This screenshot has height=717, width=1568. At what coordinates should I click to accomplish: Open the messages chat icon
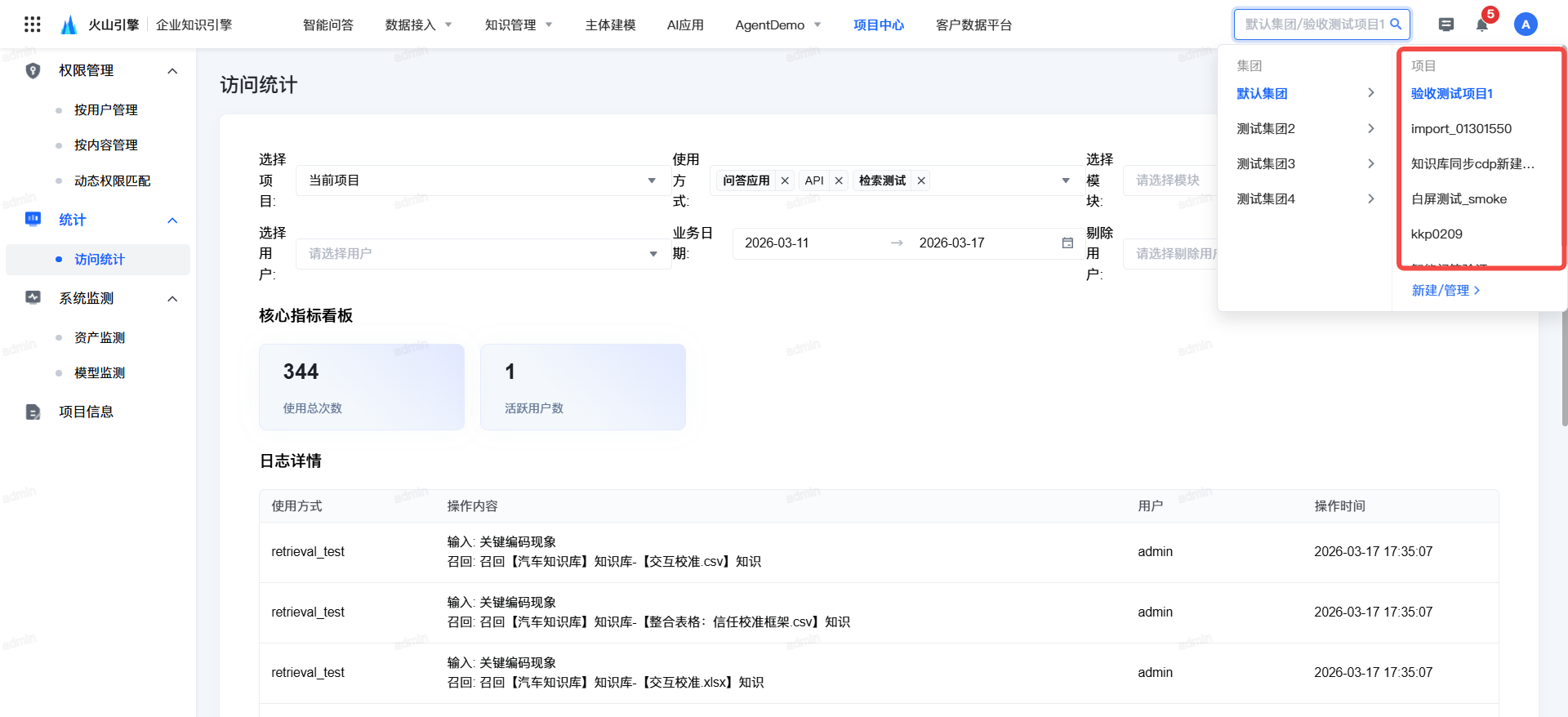tap(1445, 24)
